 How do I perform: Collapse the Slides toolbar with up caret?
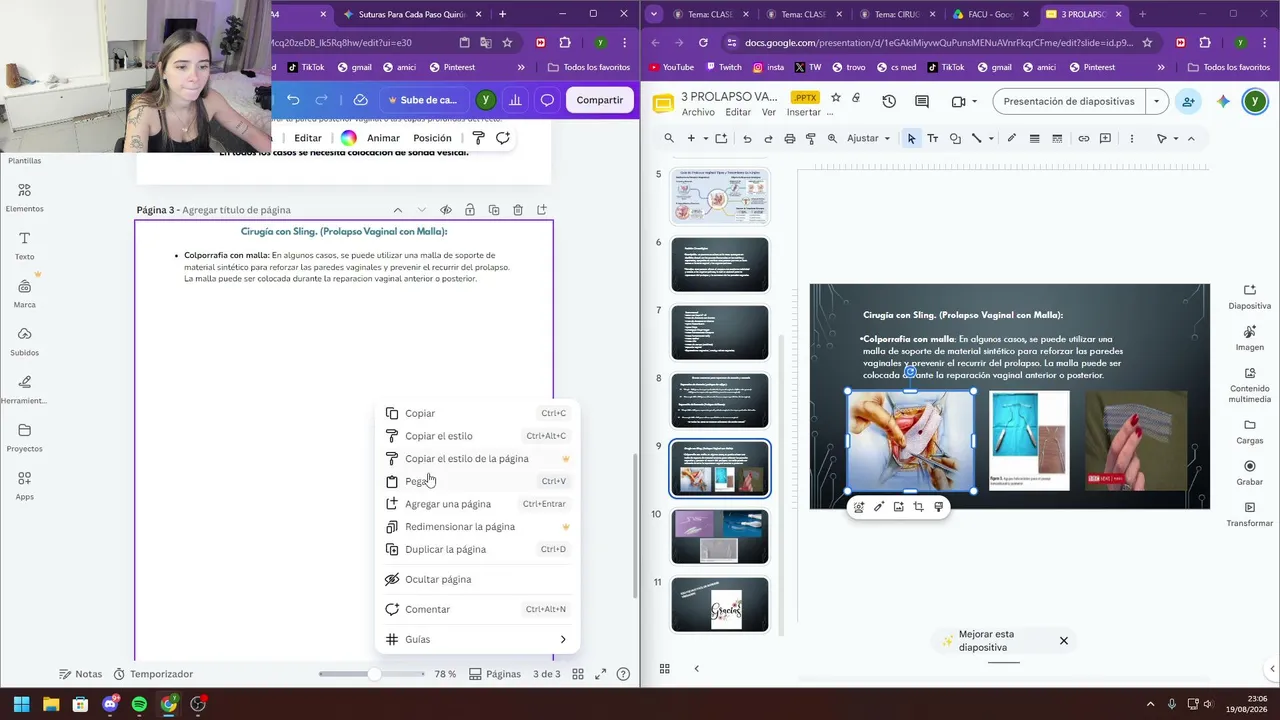[1191, 139]
